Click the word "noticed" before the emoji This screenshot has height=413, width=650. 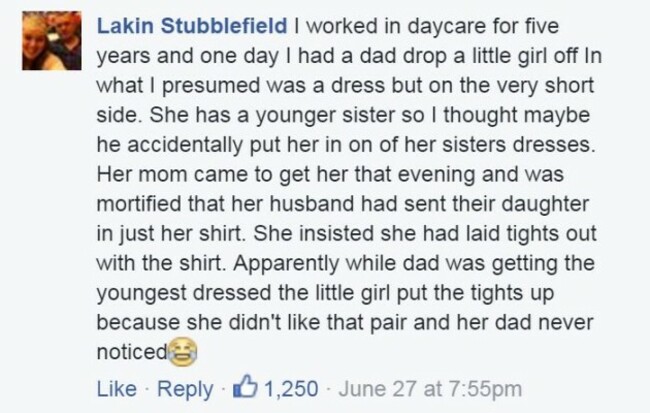click(x=132, y=353)
